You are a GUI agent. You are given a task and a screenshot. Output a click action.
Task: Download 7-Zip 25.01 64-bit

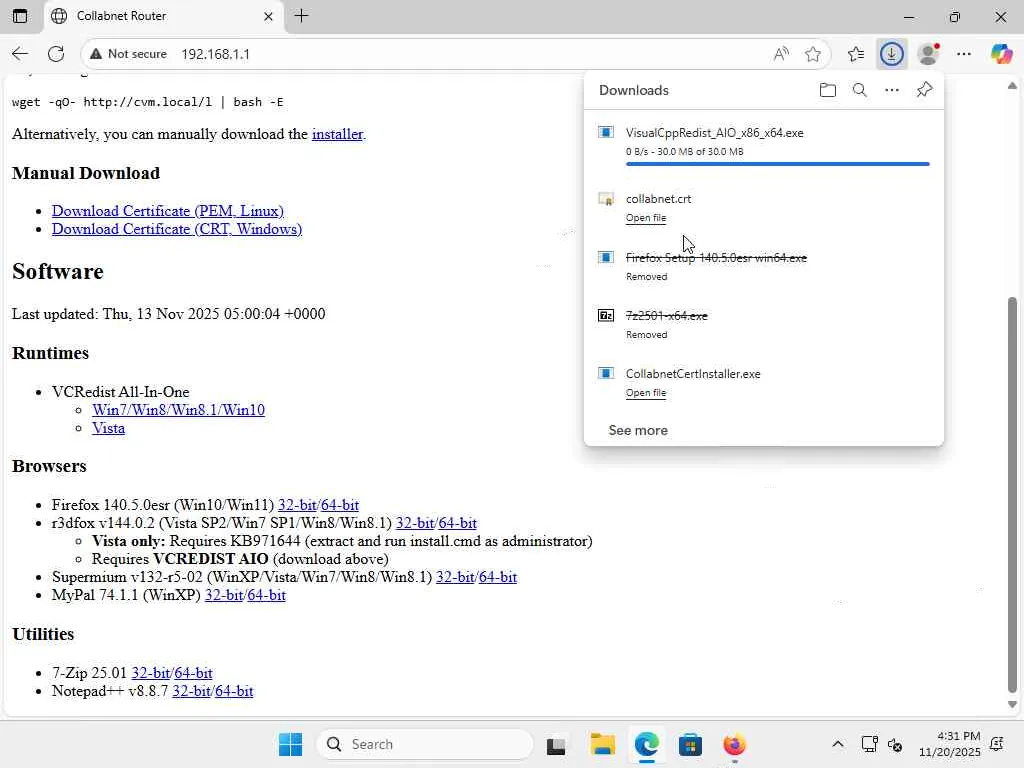pos(193,673)
